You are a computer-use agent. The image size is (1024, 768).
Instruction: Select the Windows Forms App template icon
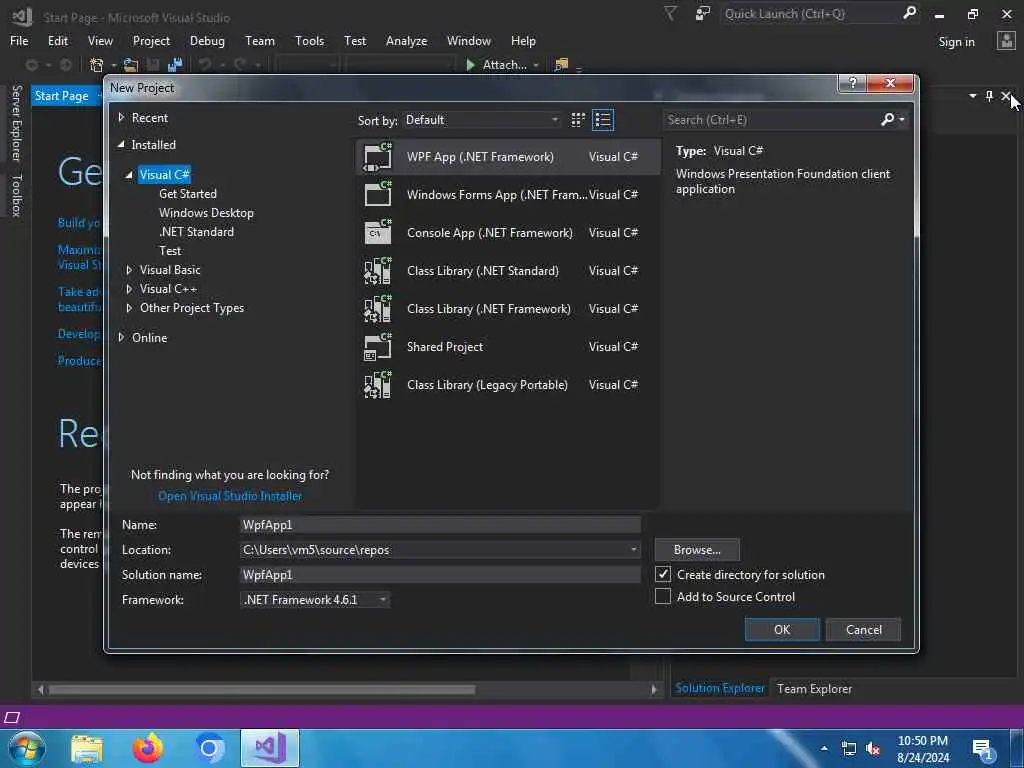tap(377, 195)
